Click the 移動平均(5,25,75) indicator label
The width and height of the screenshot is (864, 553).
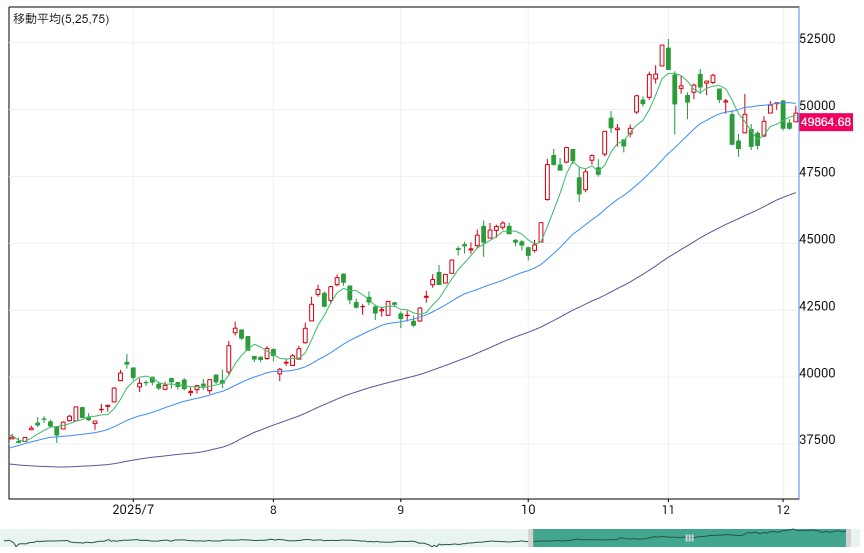tap(61, 19)
